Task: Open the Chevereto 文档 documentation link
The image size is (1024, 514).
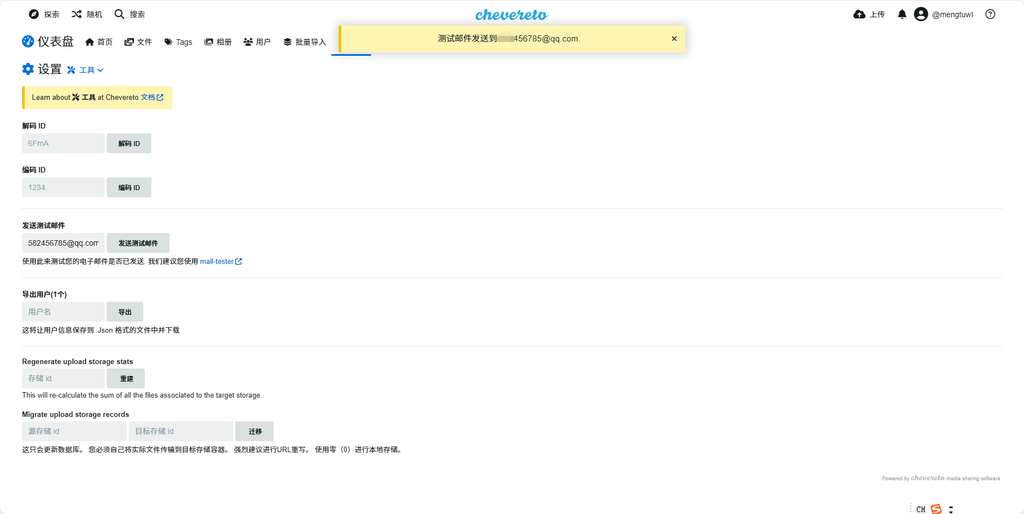Action: tap(152, 97)
